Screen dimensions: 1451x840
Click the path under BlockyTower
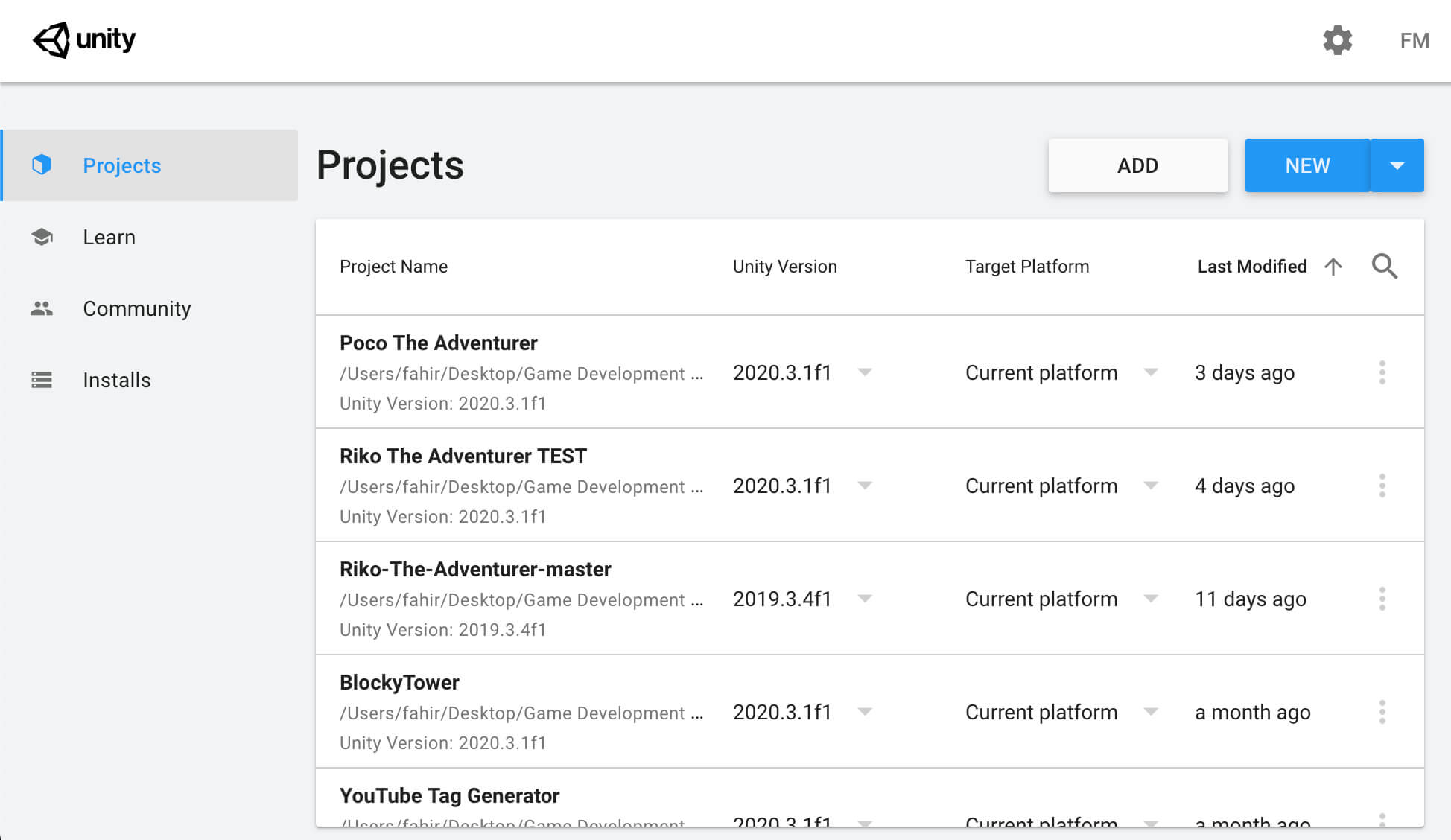(521, 713)
